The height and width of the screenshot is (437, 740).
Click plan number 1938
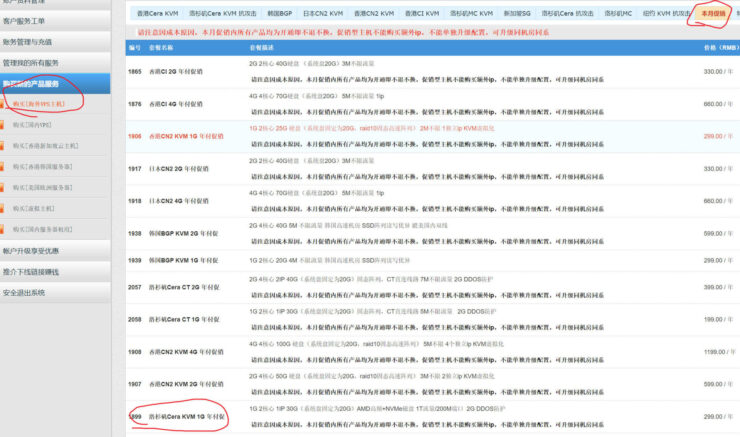tap(135, 233)
